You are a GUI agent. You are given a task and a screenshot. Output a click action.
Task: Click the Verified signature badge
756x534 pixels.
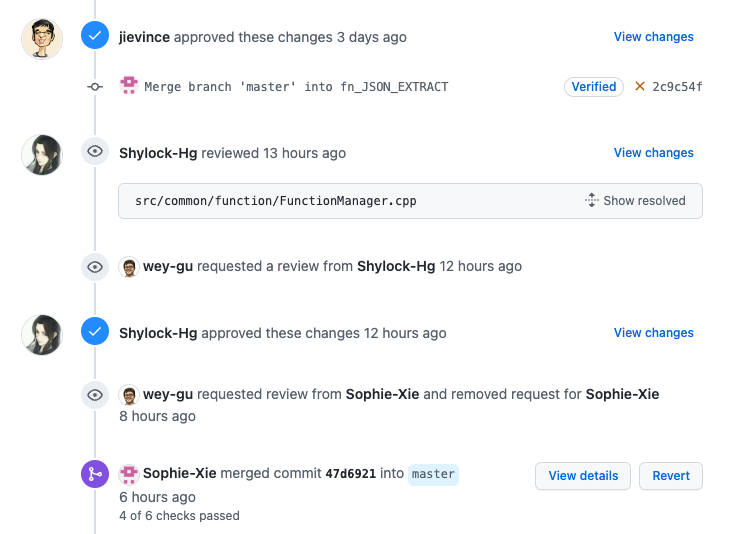(x=594, y=87)
